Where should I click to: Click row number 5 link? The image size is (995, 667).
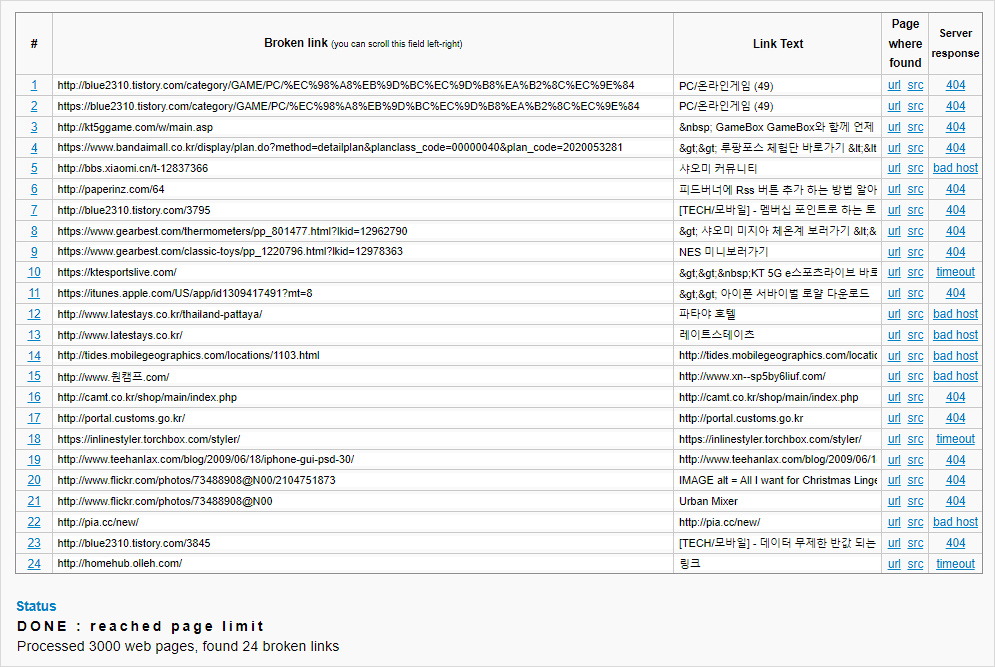tap(34, 168)
